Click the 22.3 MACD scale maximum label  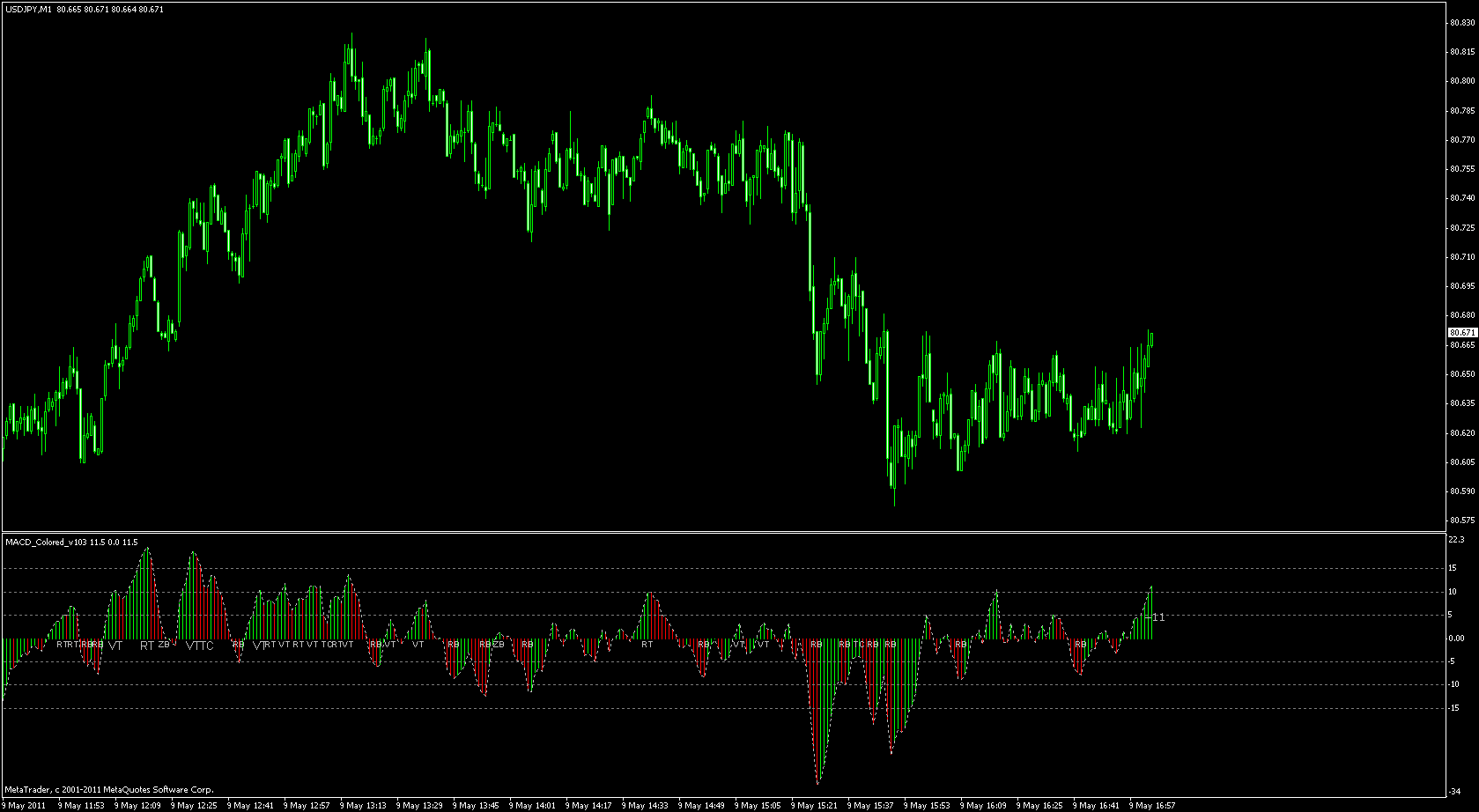(x=1456, y=539)
